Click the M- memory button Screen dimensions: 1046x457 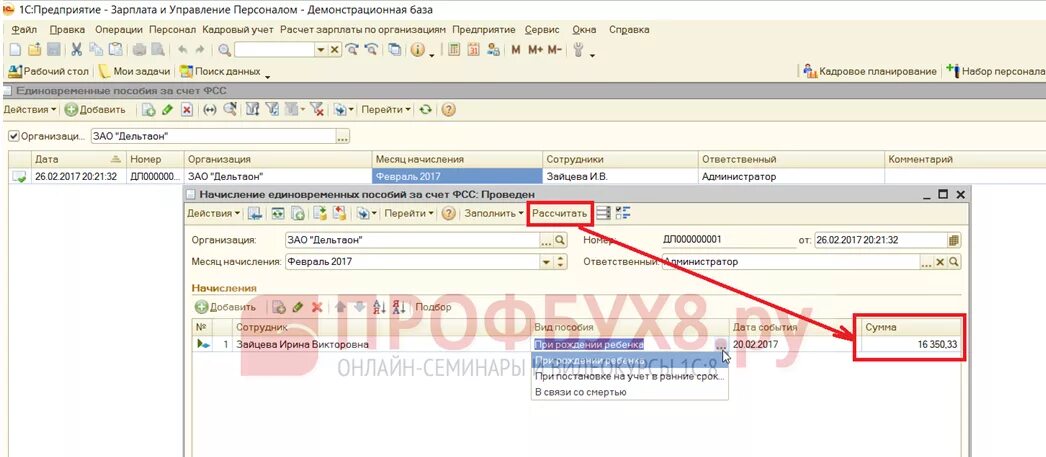(x=555, y=50)
